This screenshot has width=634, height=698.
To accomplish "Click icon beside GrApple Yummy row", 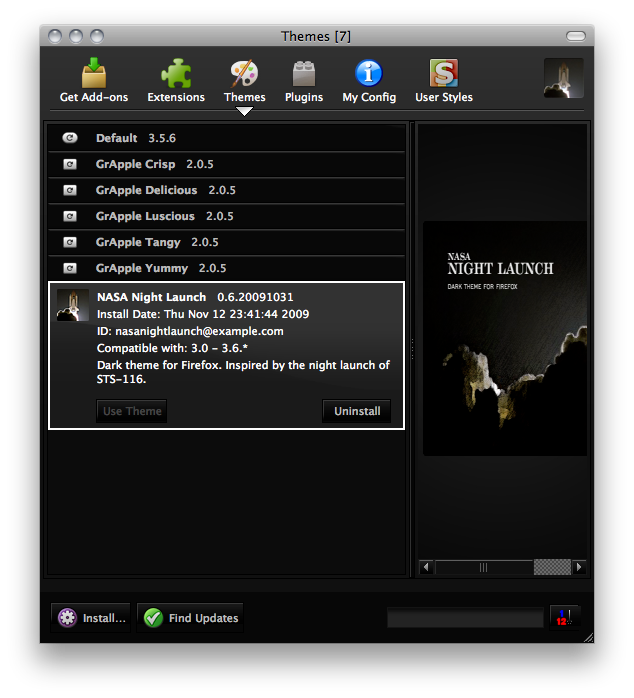I will [x=69, y=268].
